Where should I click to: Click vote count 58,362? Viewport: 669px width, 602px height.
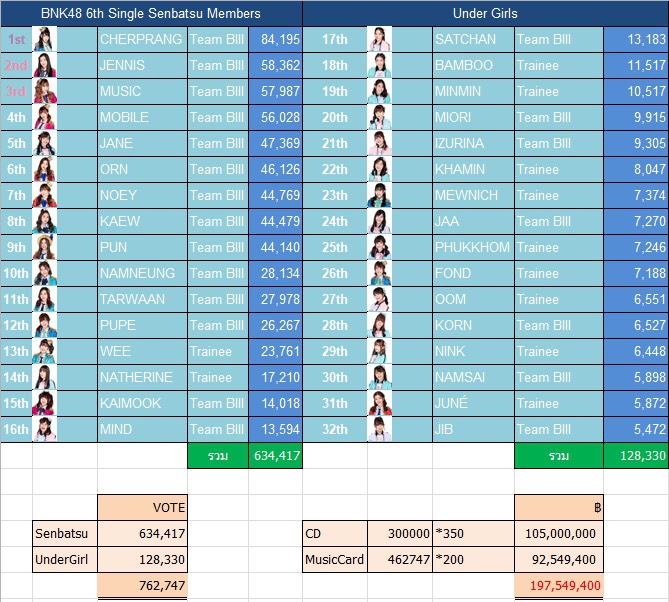click(x=275, y=65)
